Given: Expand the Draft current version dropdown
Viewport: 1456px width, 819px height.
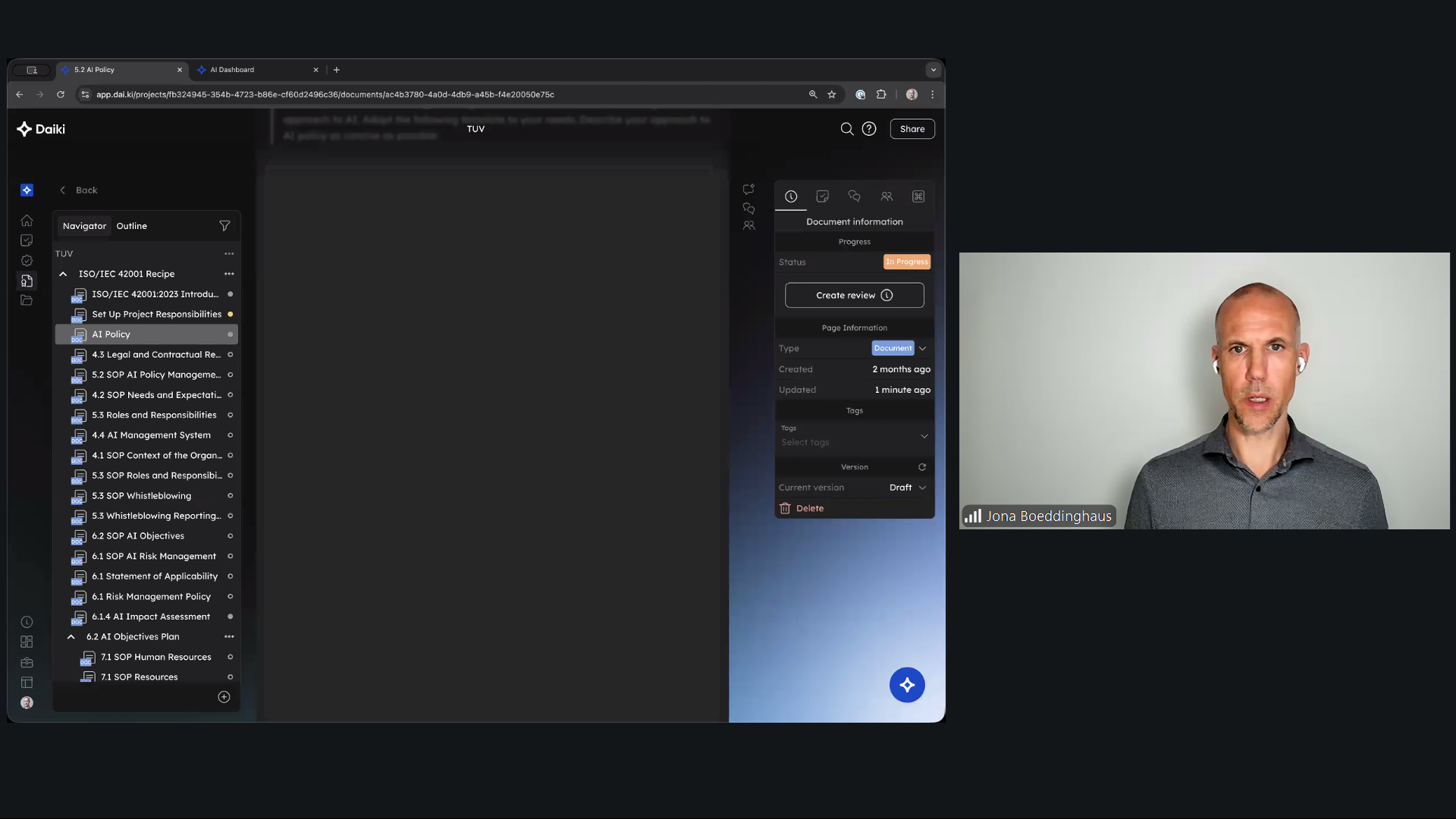Looking at the screenshot, I should pos(922,488).
